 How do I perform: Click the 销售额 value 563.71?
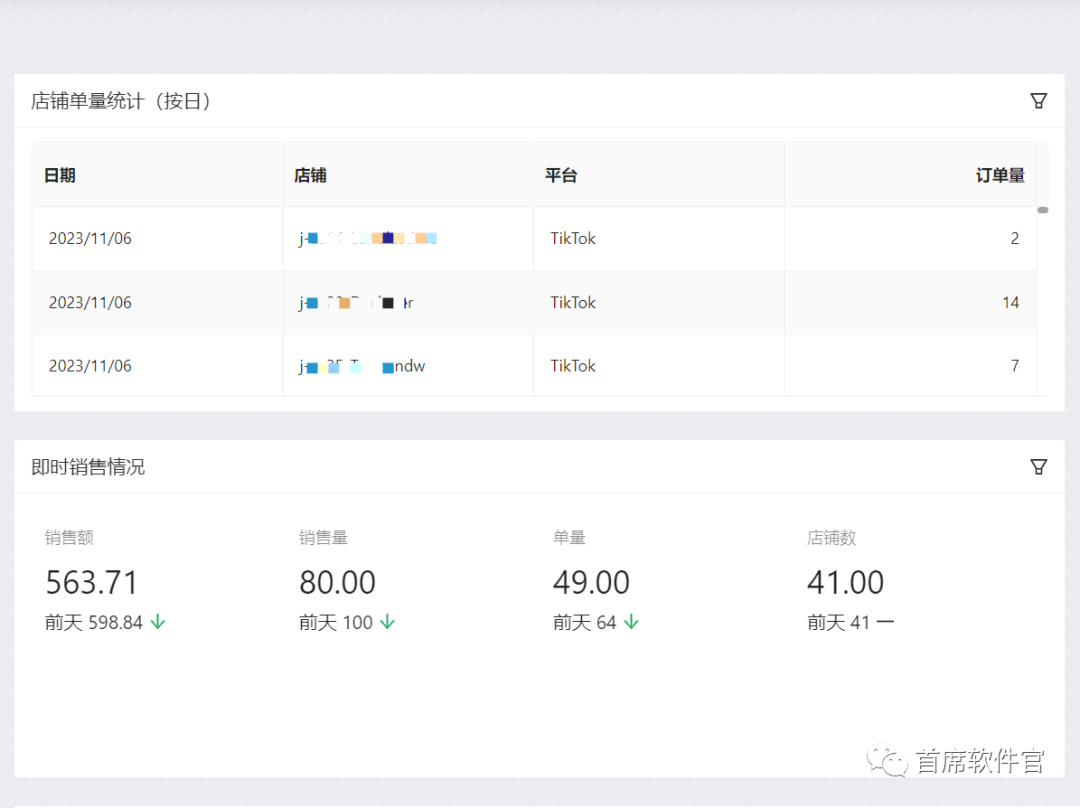point(92,582)
